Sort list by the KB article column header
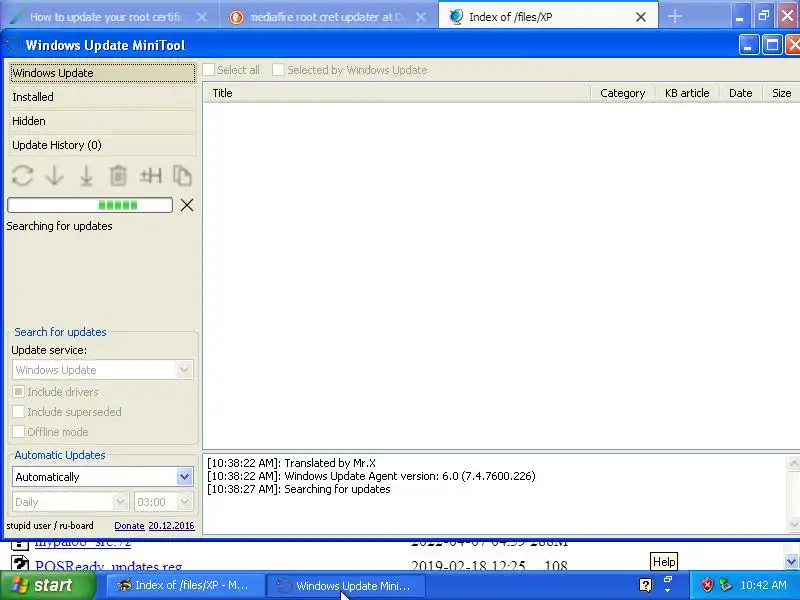 coord(687,93)
